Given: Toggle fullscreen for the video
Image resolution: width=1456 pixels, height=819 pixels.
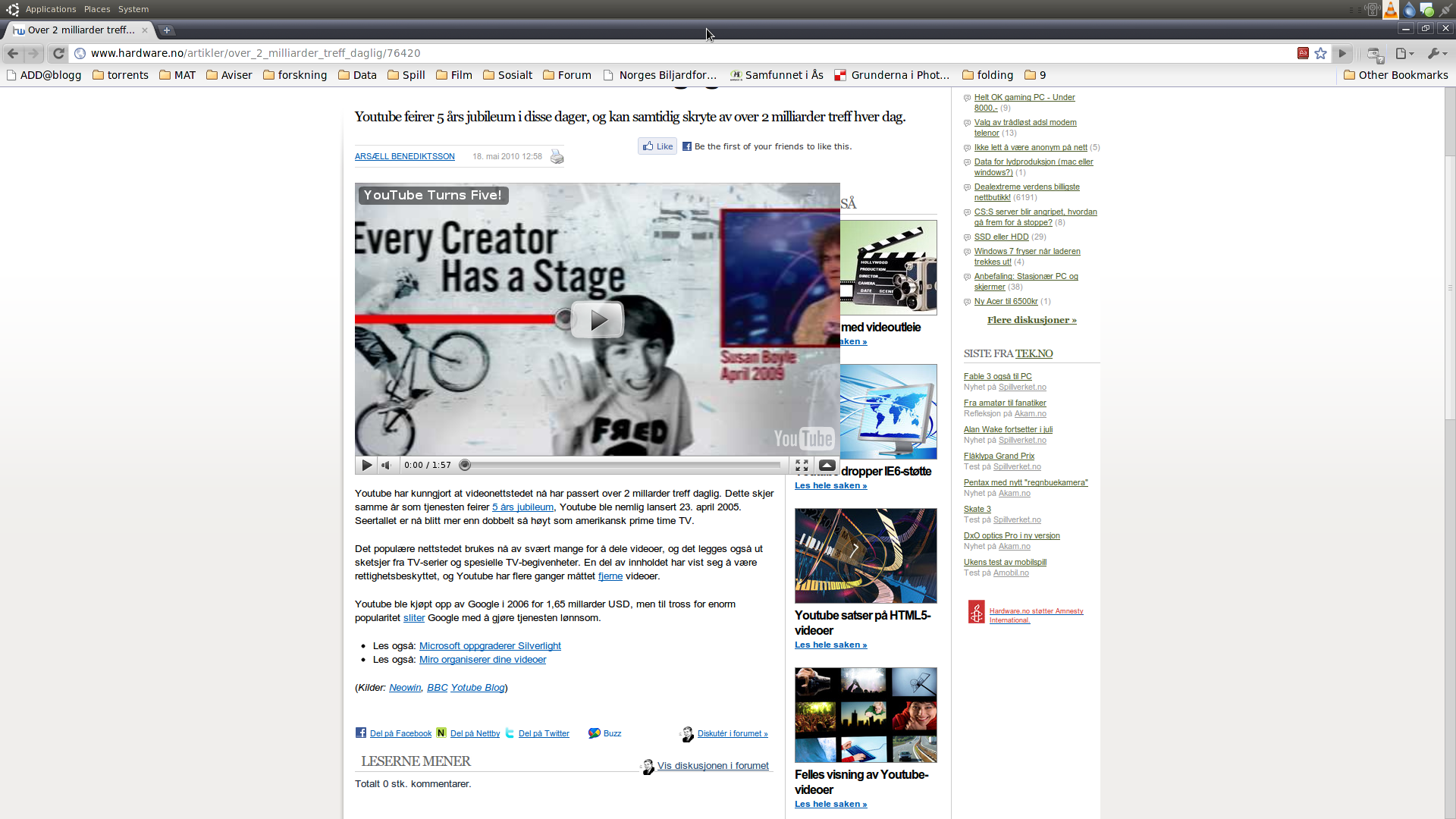Looking at the screenshot, I should pos(802,465).
